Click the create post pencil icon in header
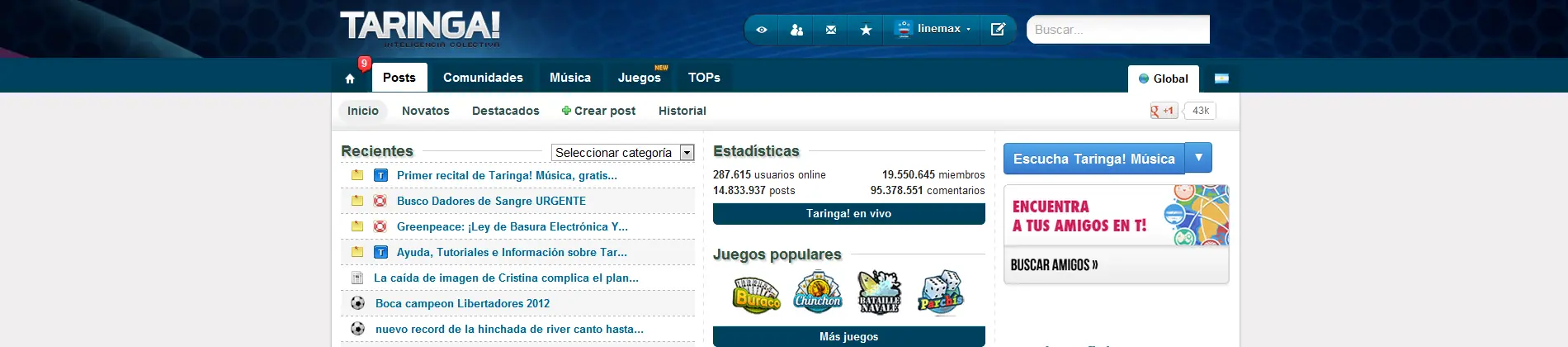Screen dimensions: 1568x347 [x=998, y=30]
